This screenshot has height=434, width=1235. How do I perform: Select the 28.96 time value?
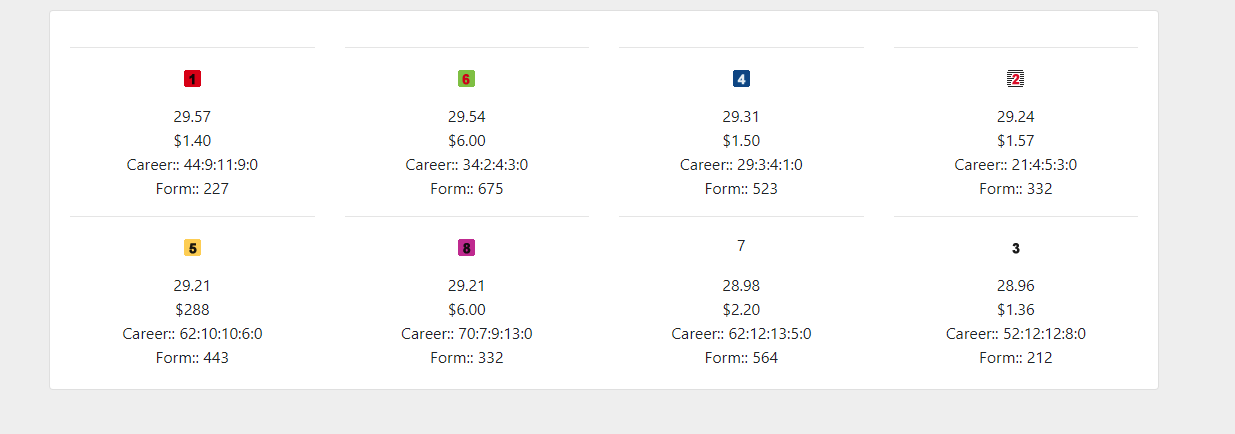1015,285
